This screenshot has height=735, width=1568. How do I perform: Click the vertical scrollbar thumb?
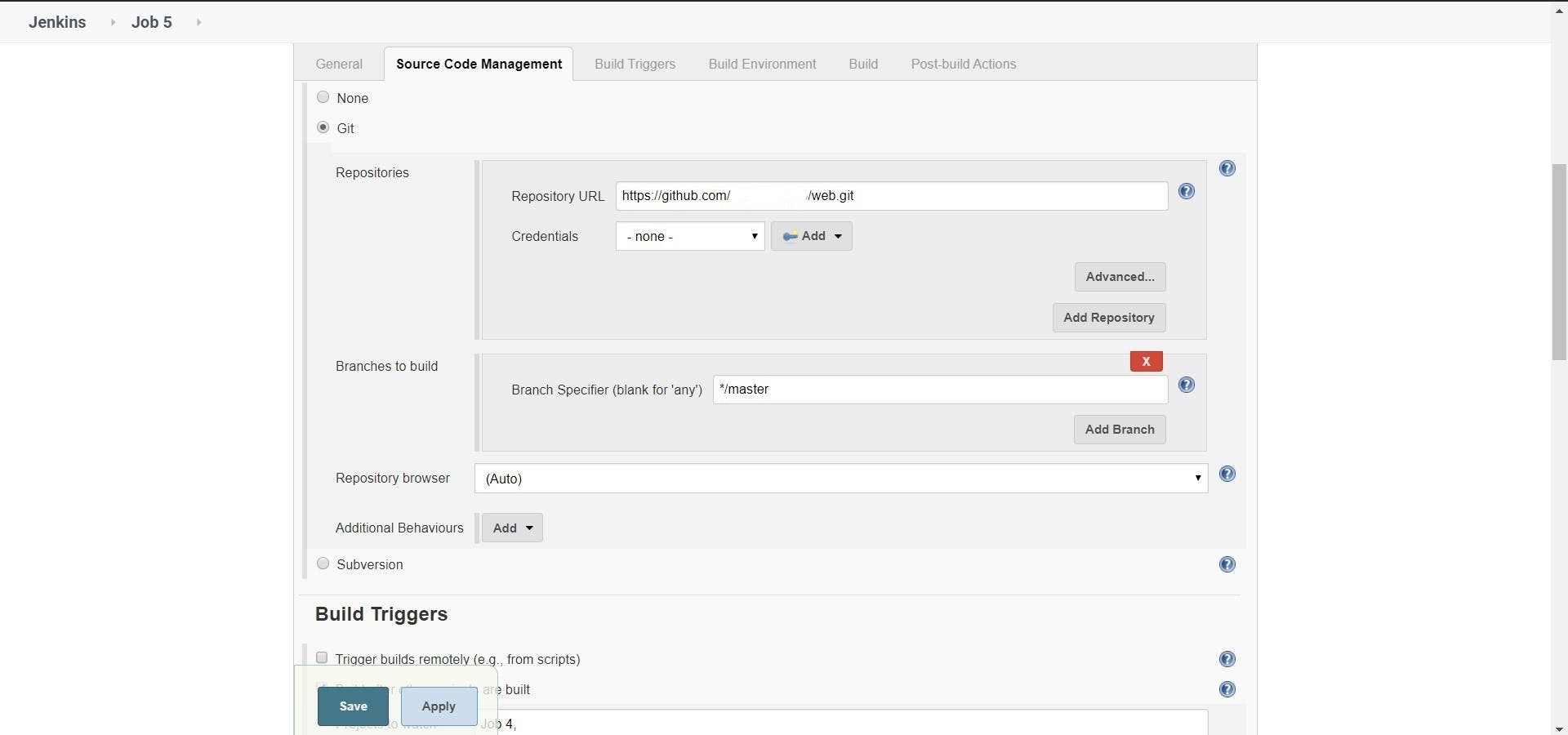[x=1559, y=262]
